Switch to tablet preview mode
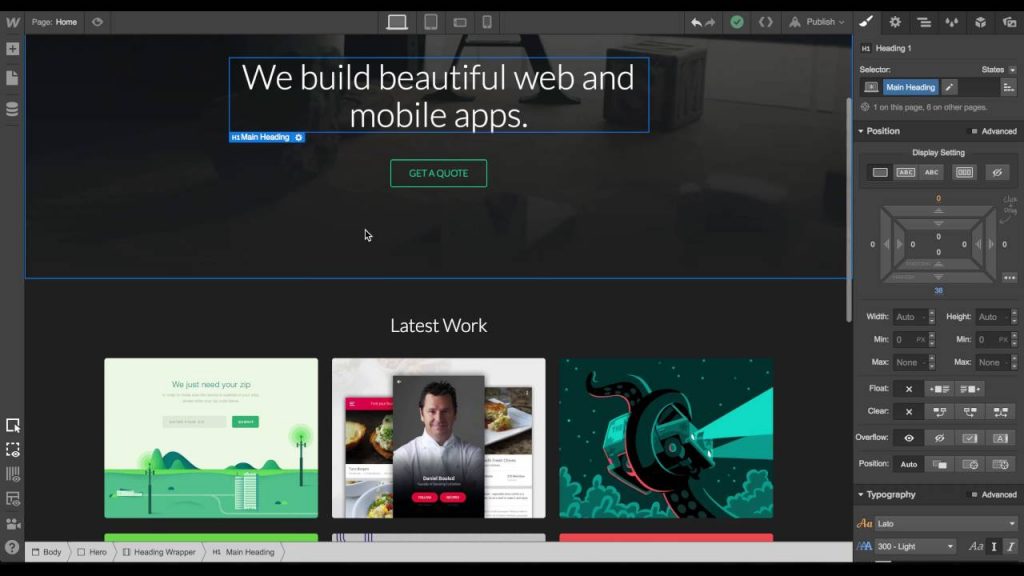Screen dimensions: 1024x576 [x=430, y=20]
